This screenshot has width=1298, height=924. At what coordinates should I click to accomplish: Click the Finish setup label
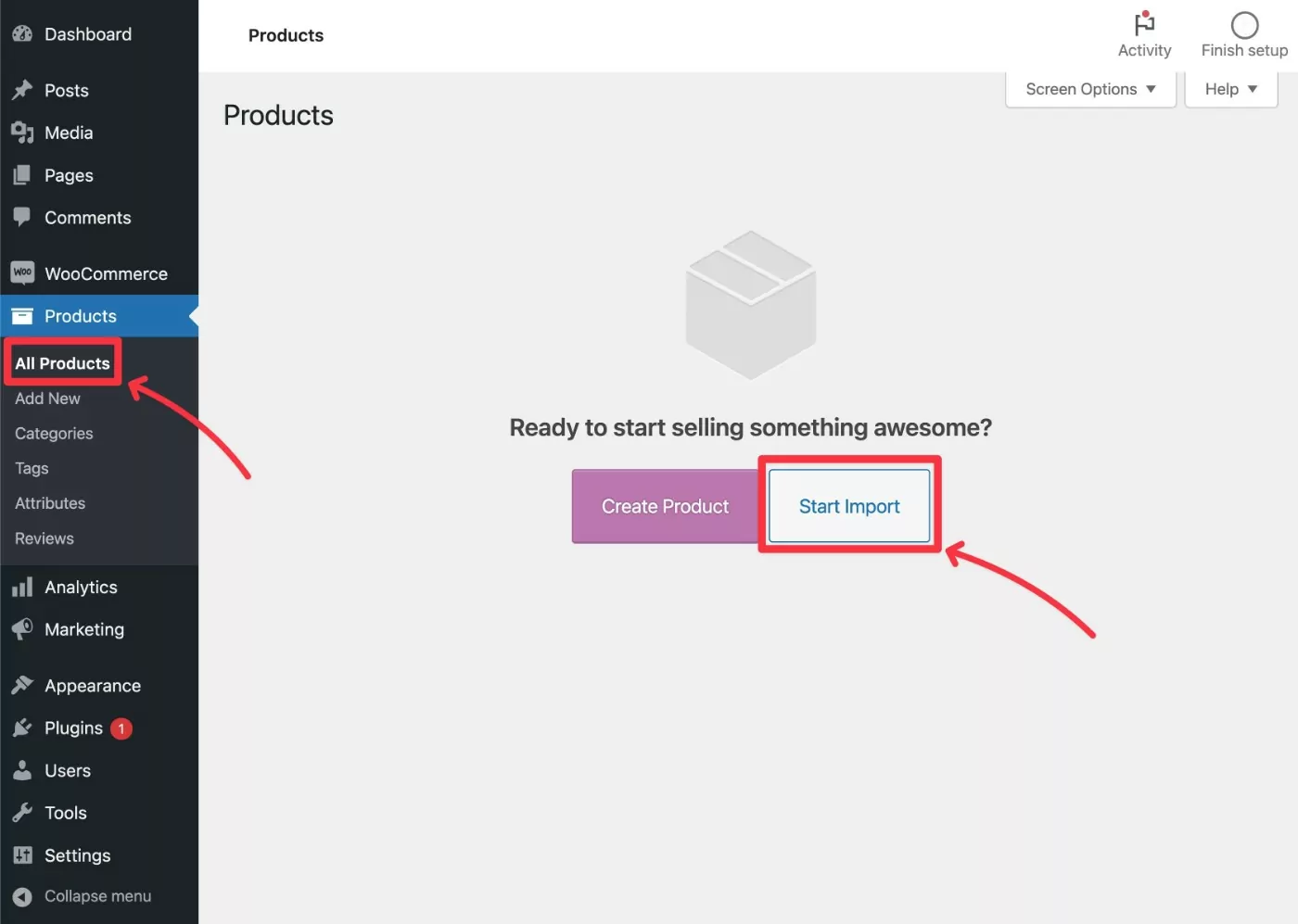pos(1244,51)
